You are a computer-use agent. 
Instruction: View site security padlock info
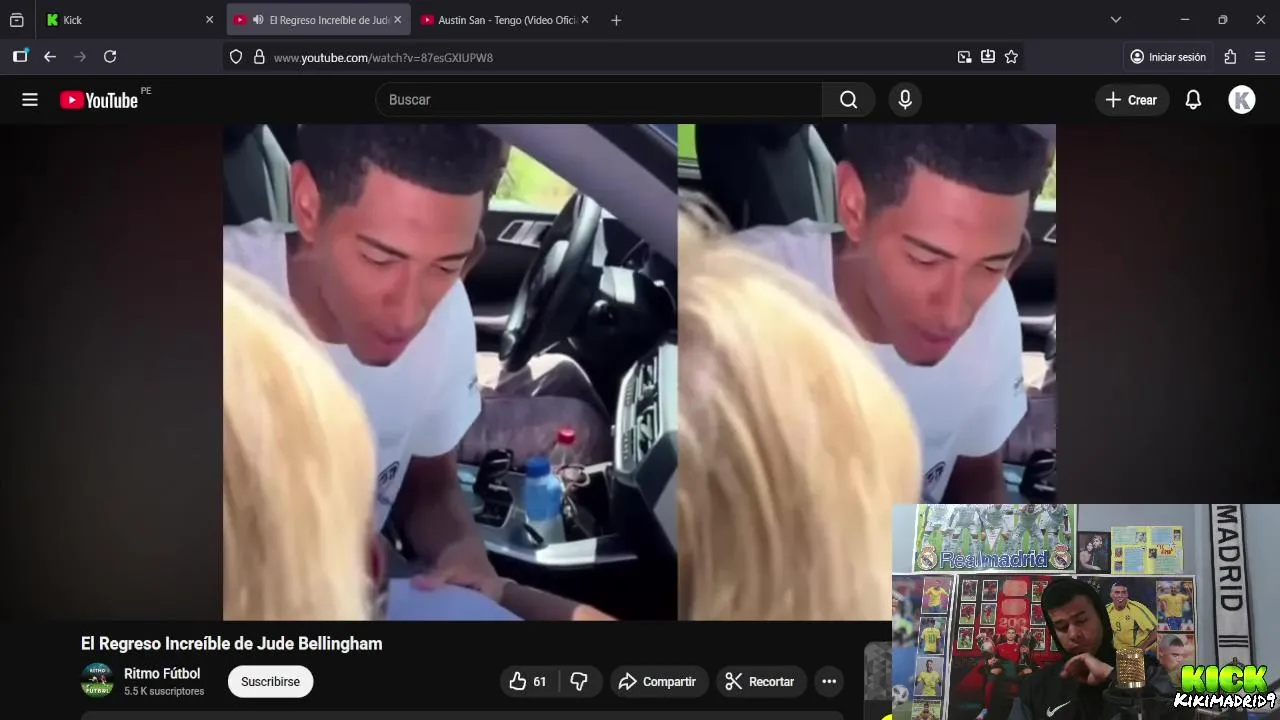259,57
